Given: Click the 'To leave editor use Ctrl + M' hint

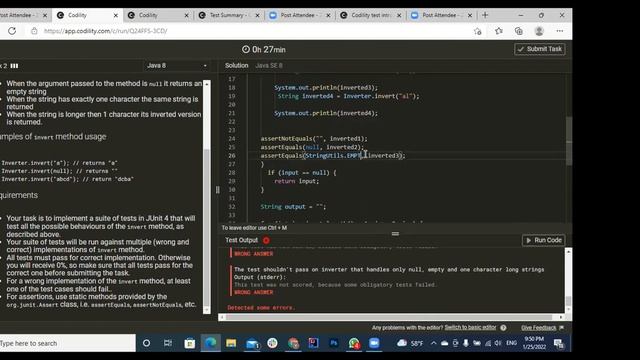Looking at the screenshot, I should click(254, 228).
